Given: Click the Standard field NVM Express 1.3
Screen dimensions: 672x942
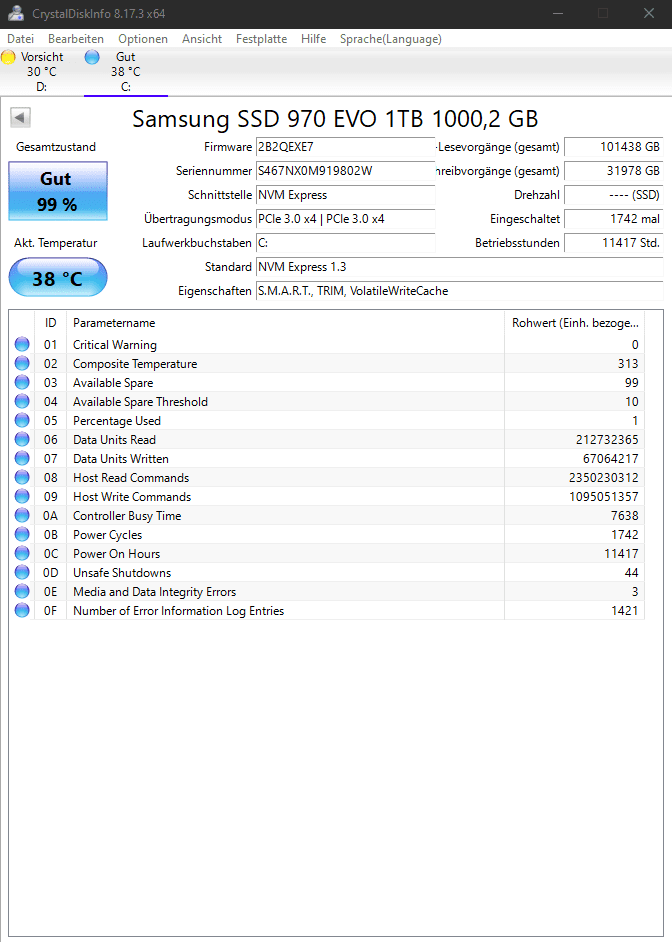Looking at the screenshot, I should coord(459,267).
